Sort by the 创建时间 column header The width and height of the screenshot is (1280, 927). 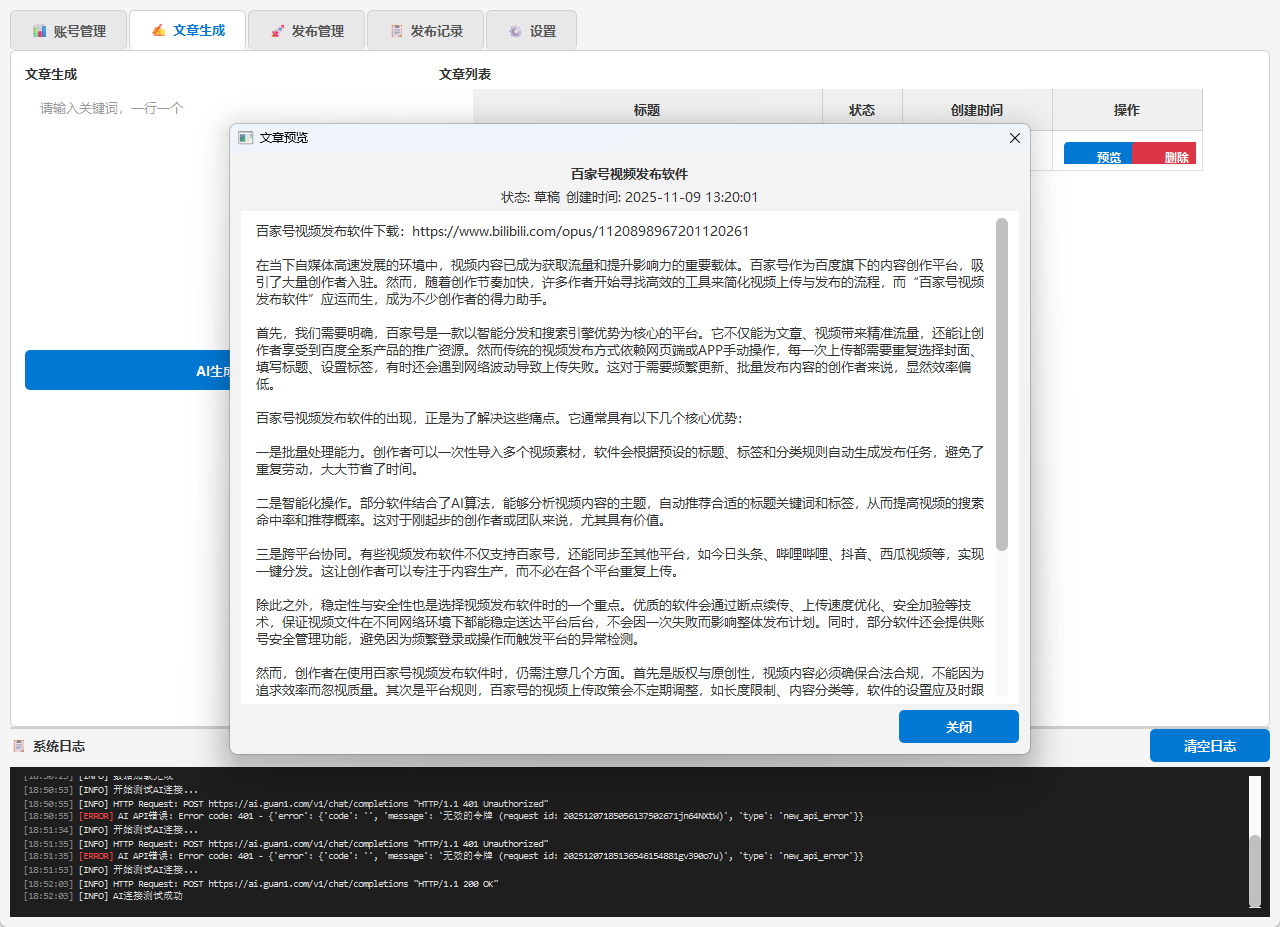pos(977,110)
